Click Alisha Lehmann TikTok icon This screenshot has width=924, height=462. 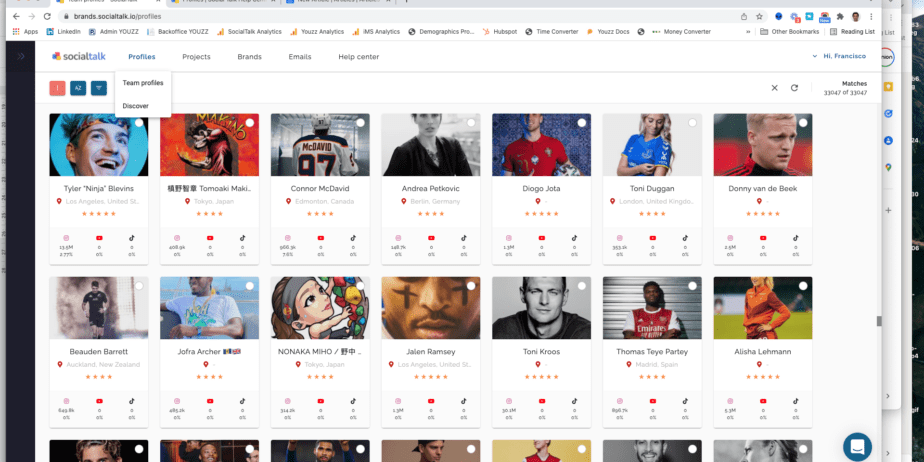coord(796,401)
